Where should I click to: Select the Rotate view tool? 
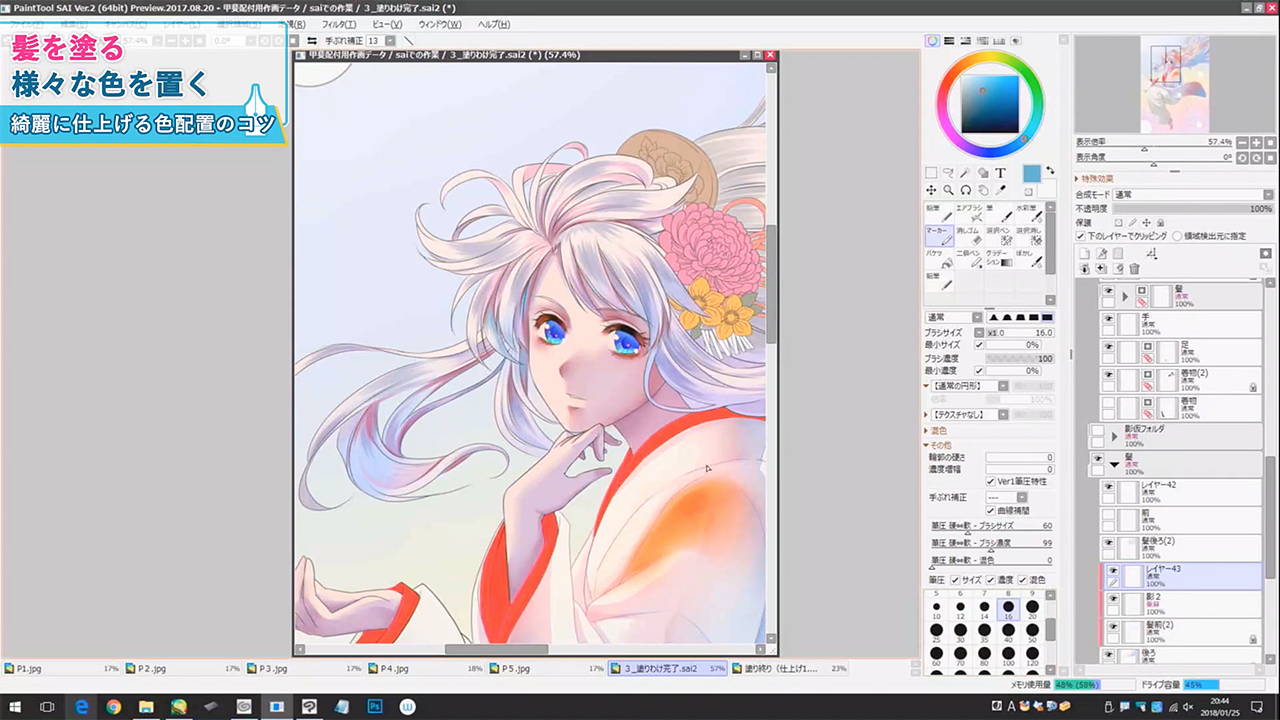tap(965, 190)
